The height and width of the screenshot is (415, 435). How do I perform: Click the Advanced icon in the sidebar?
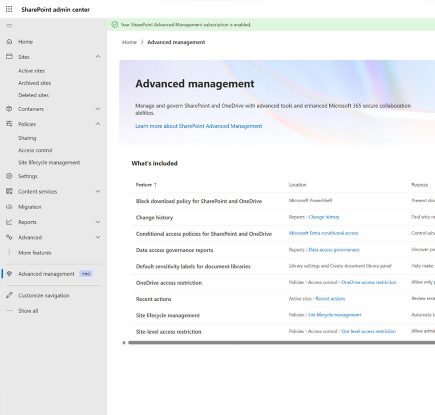pyautogui.click(x=9, y=237)
